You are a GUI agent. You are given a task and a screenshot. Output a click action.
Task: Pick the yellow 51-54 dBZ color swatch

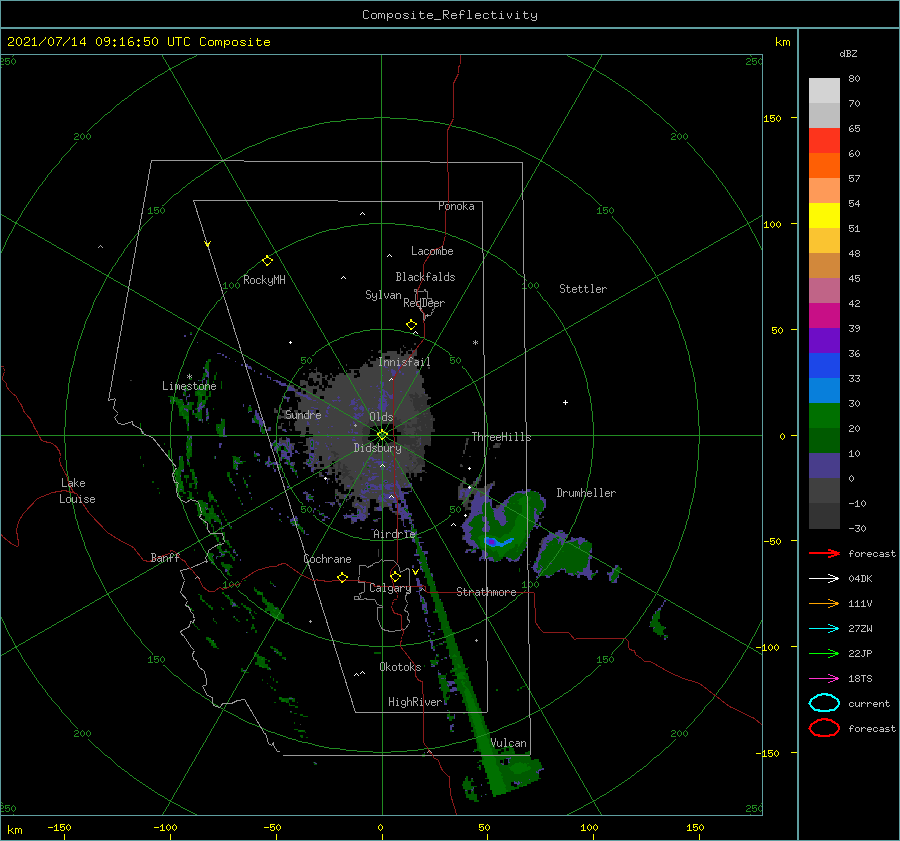824,215
